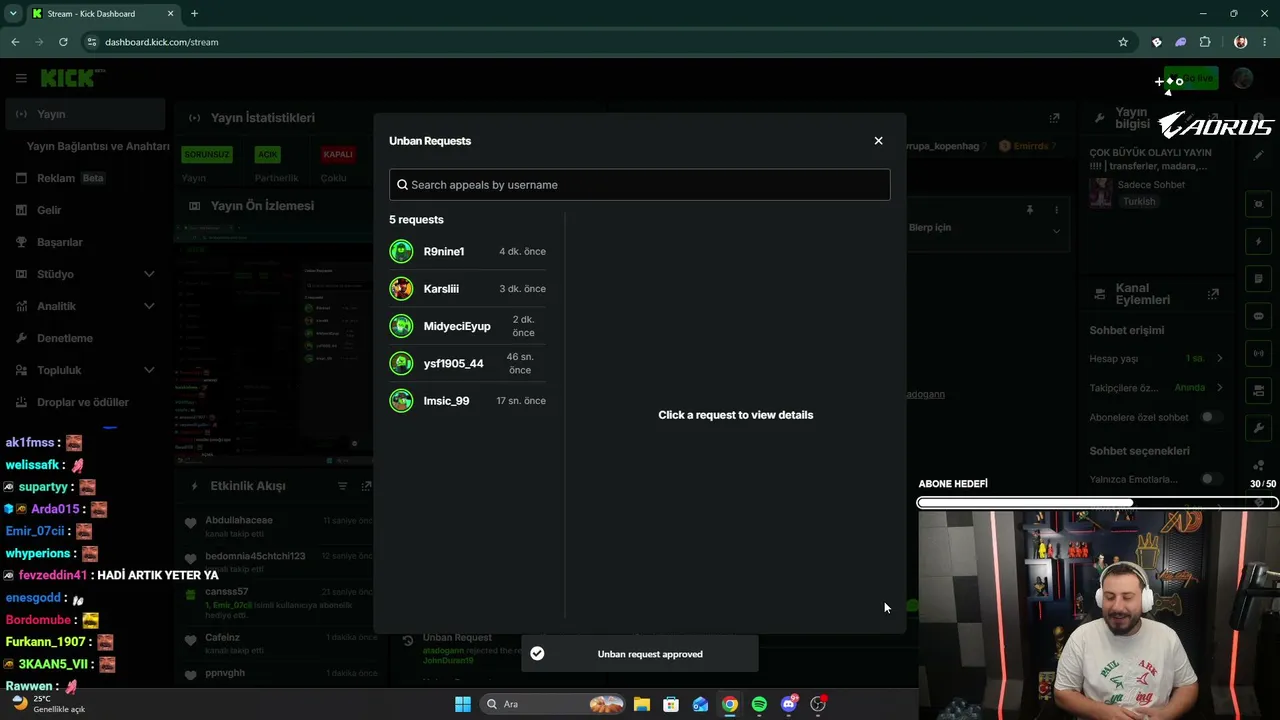Screen dimensions: 1280x720
Task: Open three-dot menu on Blerp card
Action: click(x=1056, y=210)
